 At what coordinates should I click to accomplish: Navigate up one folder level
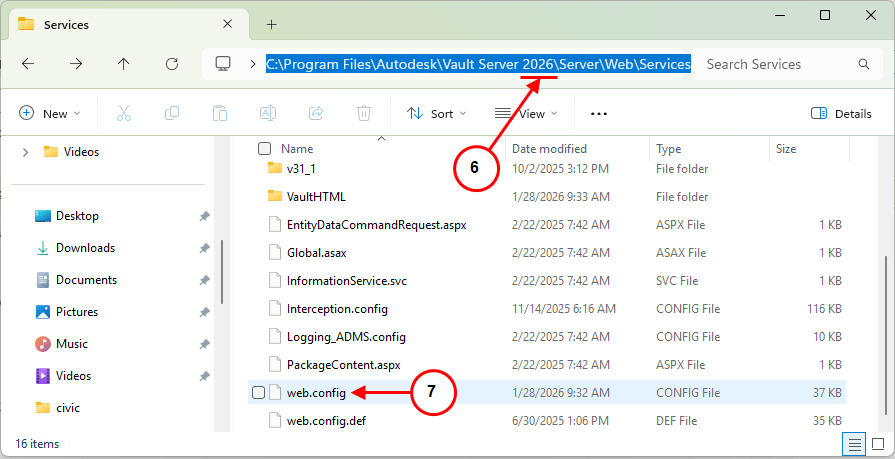123,64
